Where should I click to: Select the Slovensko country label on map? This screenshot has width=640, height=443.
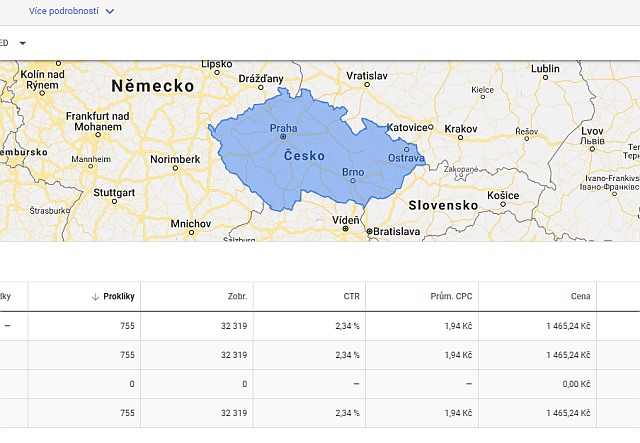443,205
